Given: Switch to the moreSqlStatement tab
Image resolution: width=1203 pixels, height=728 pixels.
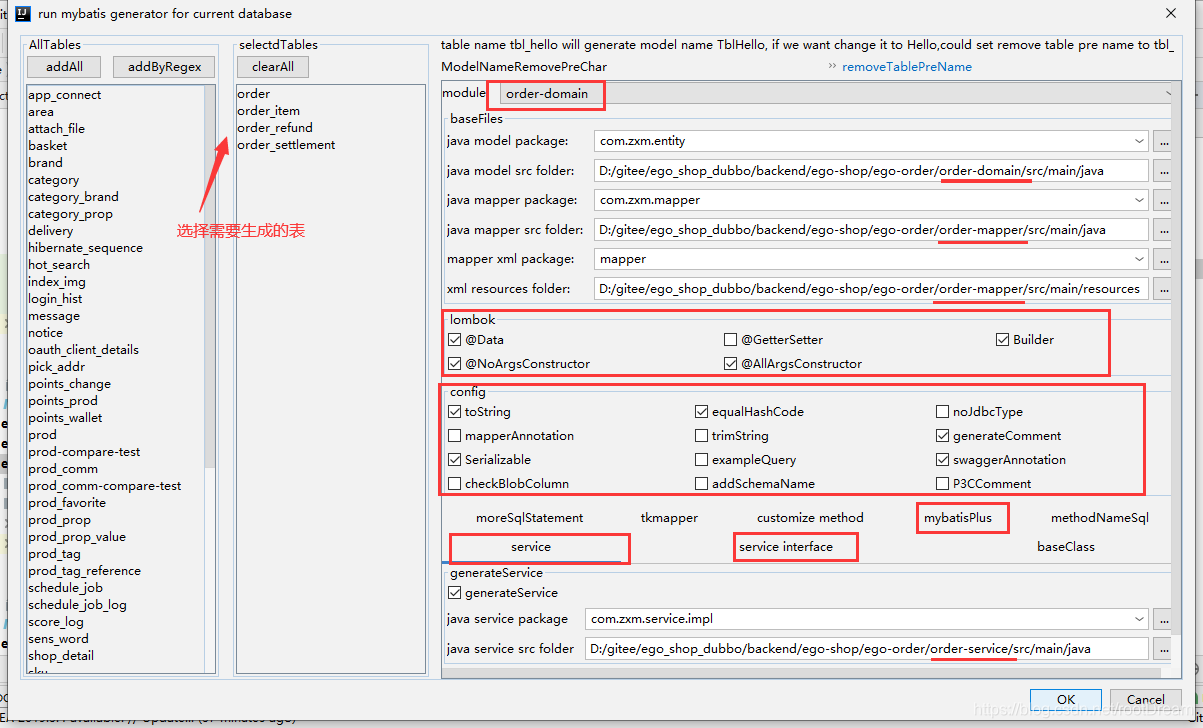Looking at the screenshot, I should pyautogui.click(x=530, y=518).
